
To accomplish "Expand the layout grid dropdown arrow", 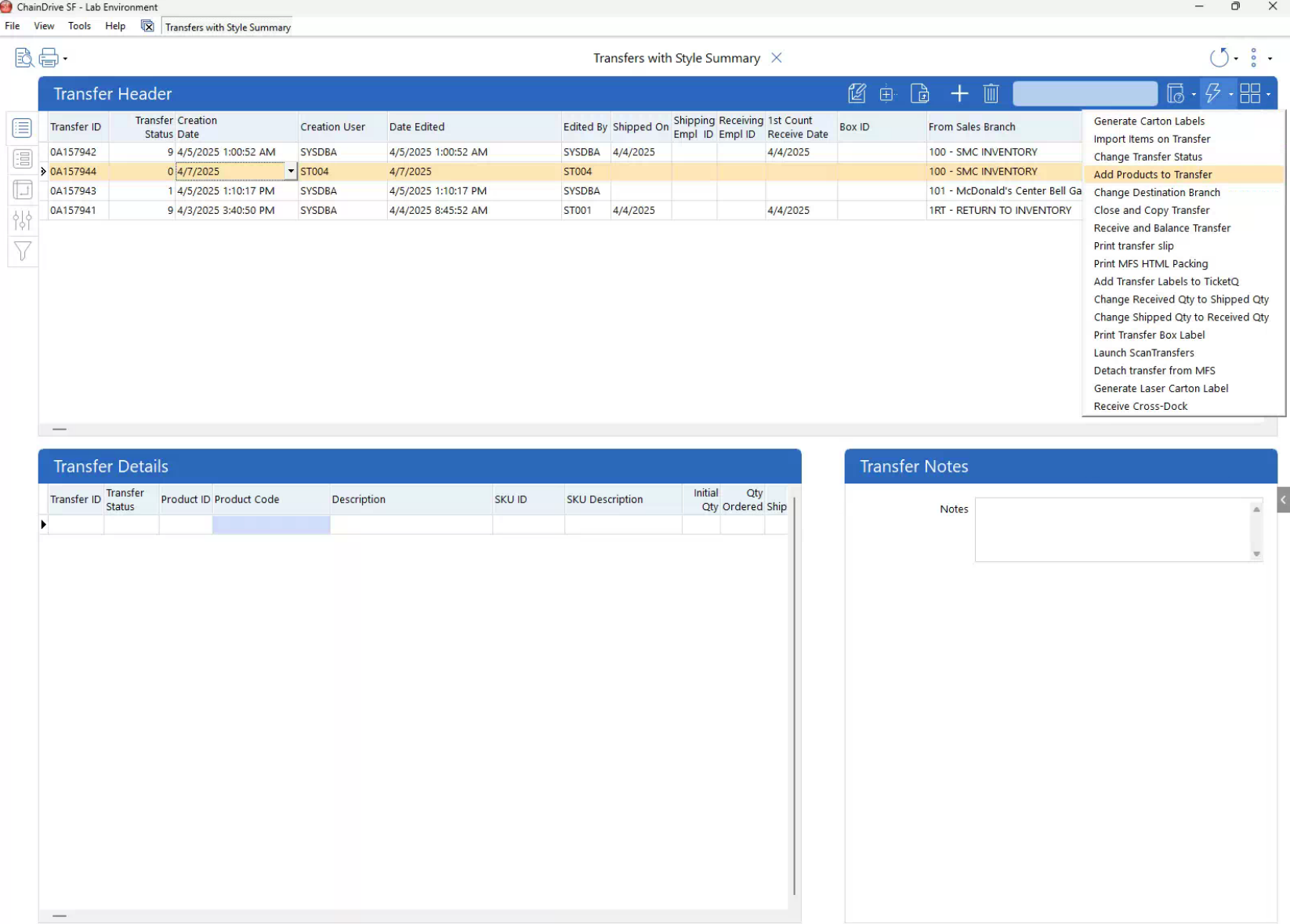I will point(1269,95).
